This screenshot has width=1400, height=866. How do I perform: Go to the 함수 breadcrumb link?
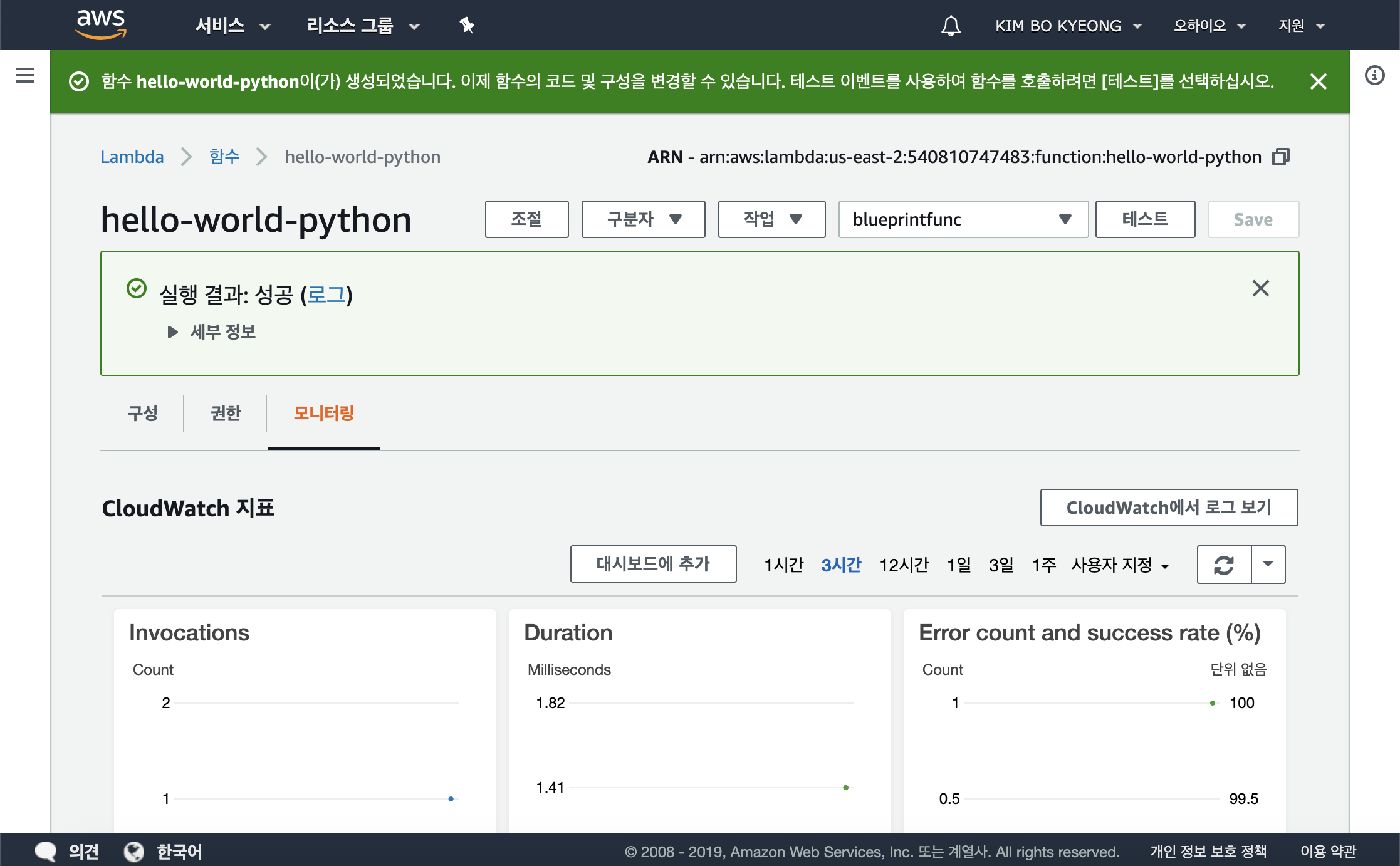click(224, 157)
